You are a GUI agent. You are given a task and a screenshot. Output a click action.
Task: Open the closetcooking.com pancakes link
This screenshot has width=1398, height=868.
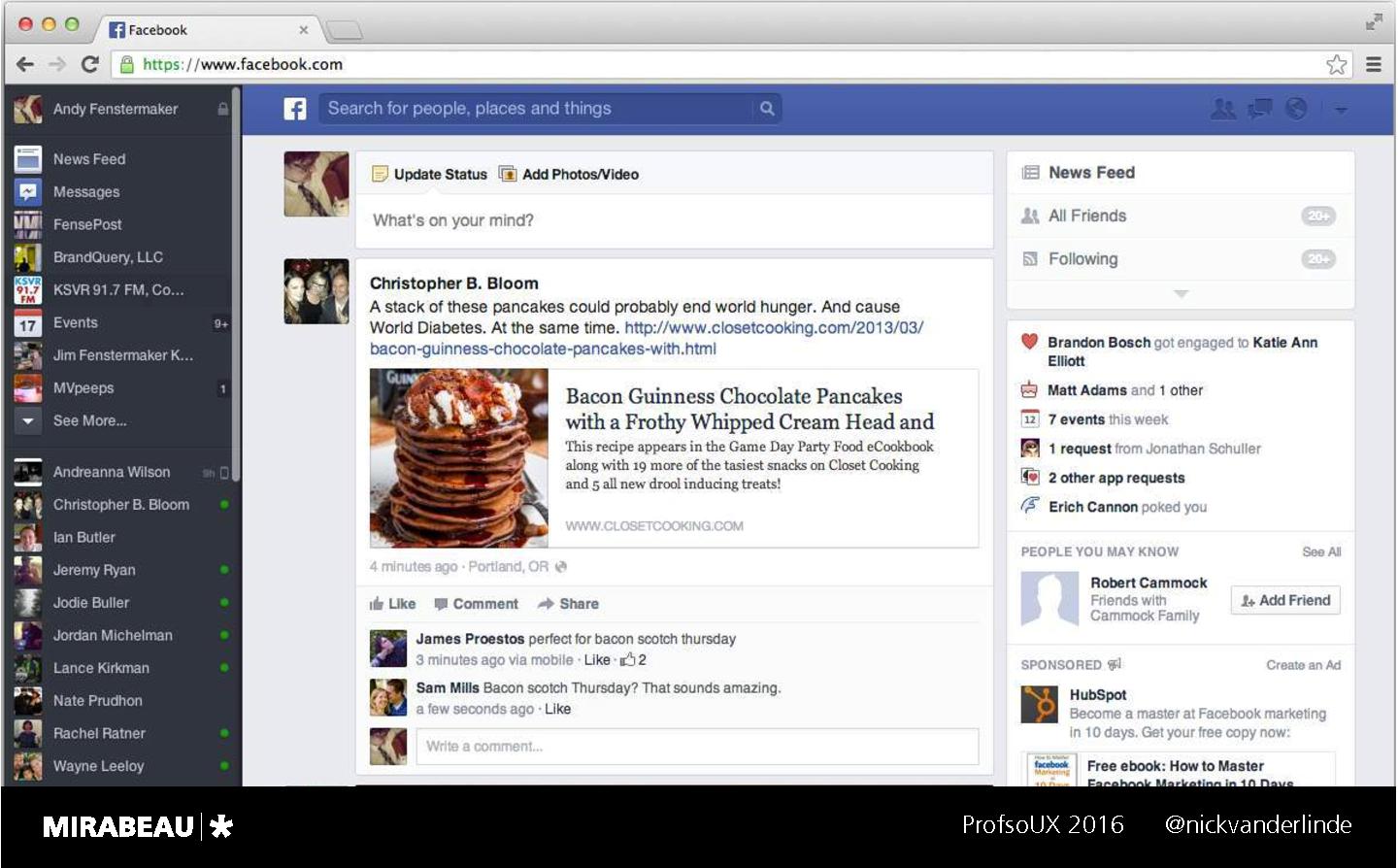pos(646,338)
